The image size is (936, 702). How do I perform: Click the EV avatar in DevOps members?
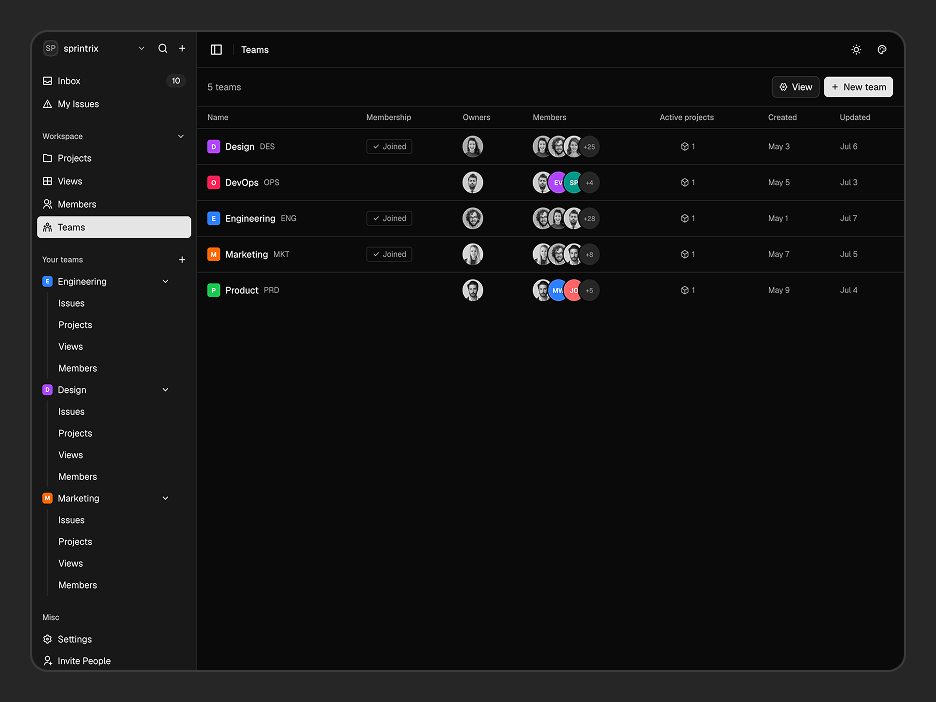(x=558, y=182)
